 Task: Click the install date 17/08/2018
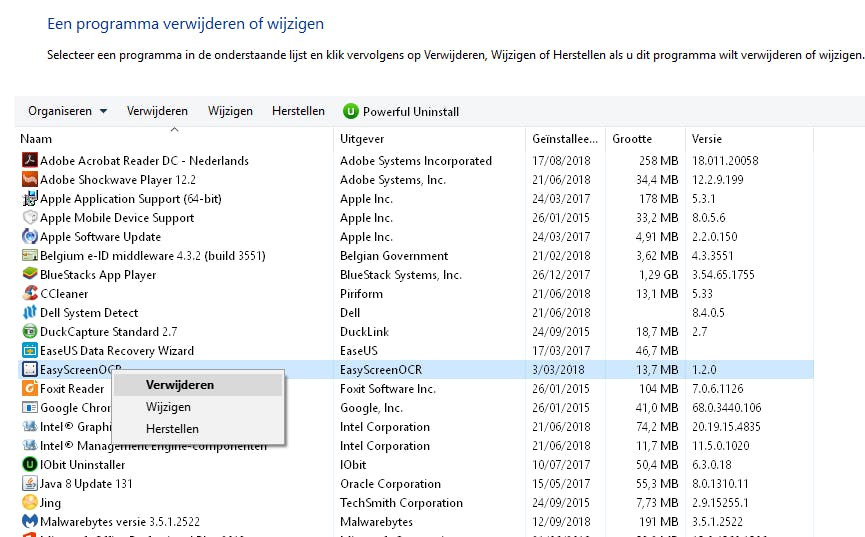click(x=561, y=161)
